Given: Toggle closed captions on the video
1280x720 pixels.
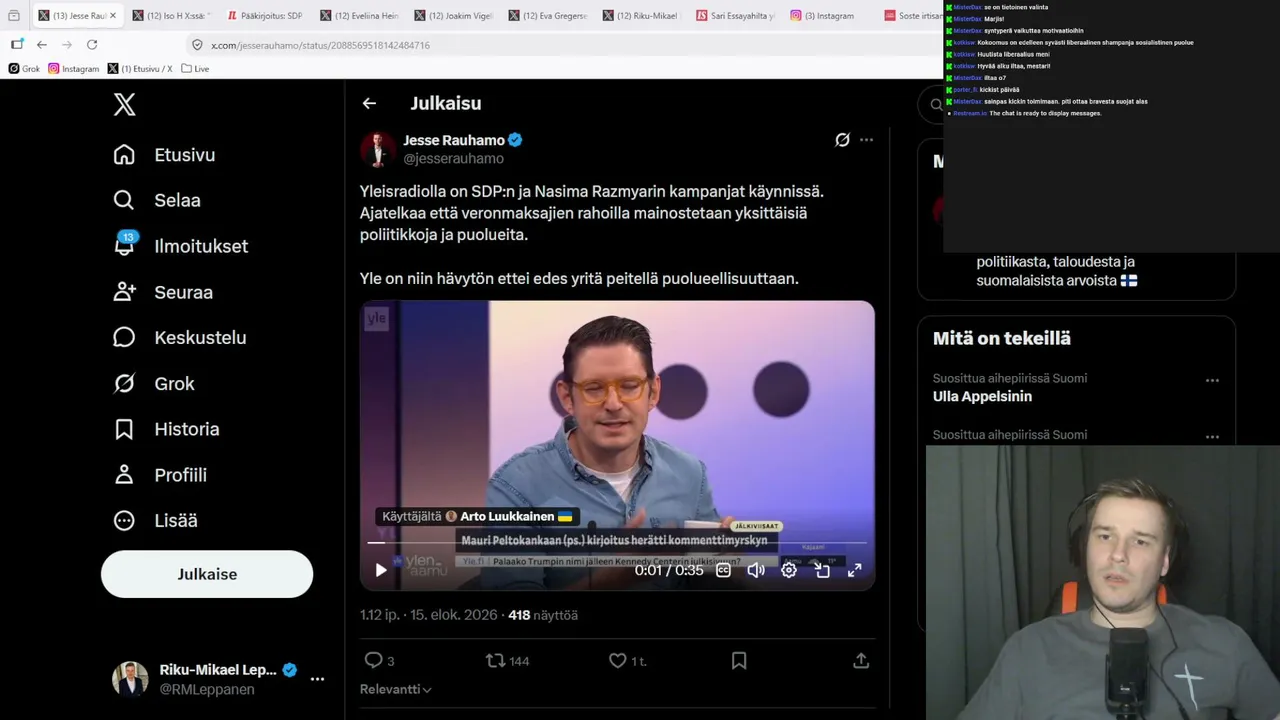Looking at the screenshot, I should coord(723,570).
